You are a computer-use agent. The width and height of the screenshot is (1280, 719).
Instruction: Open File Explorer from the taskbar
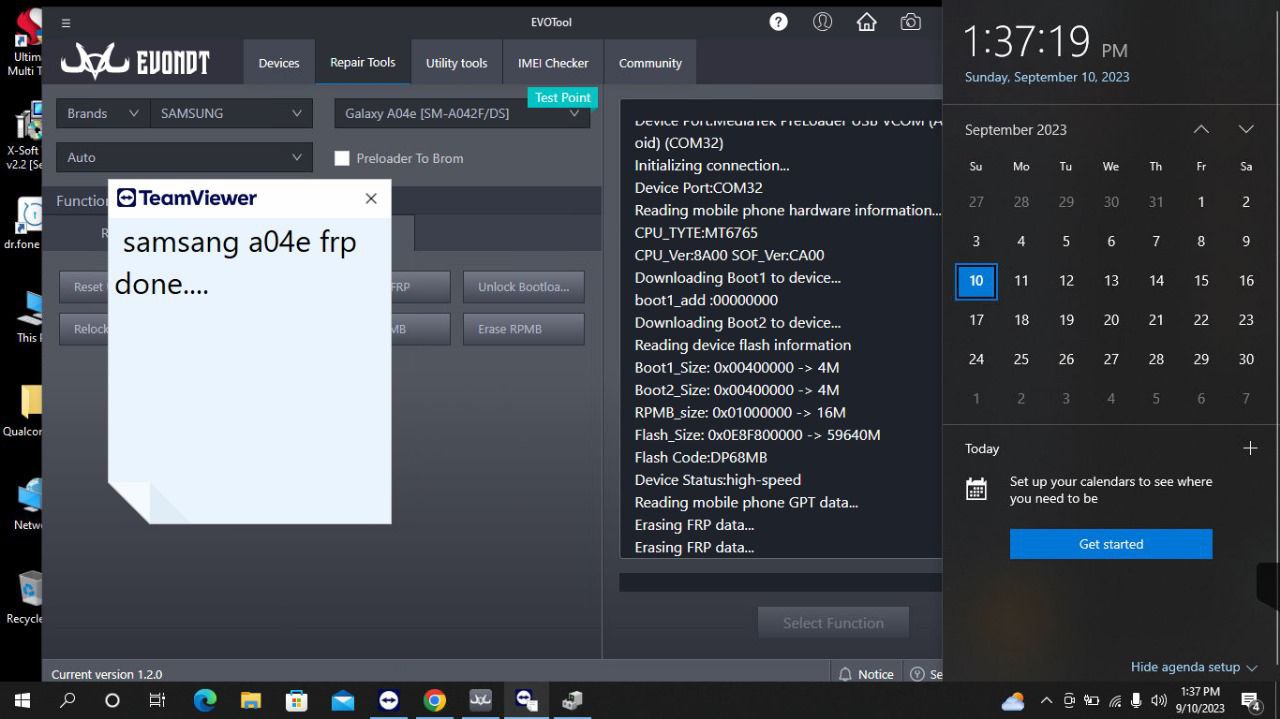[x=250, y=700]
